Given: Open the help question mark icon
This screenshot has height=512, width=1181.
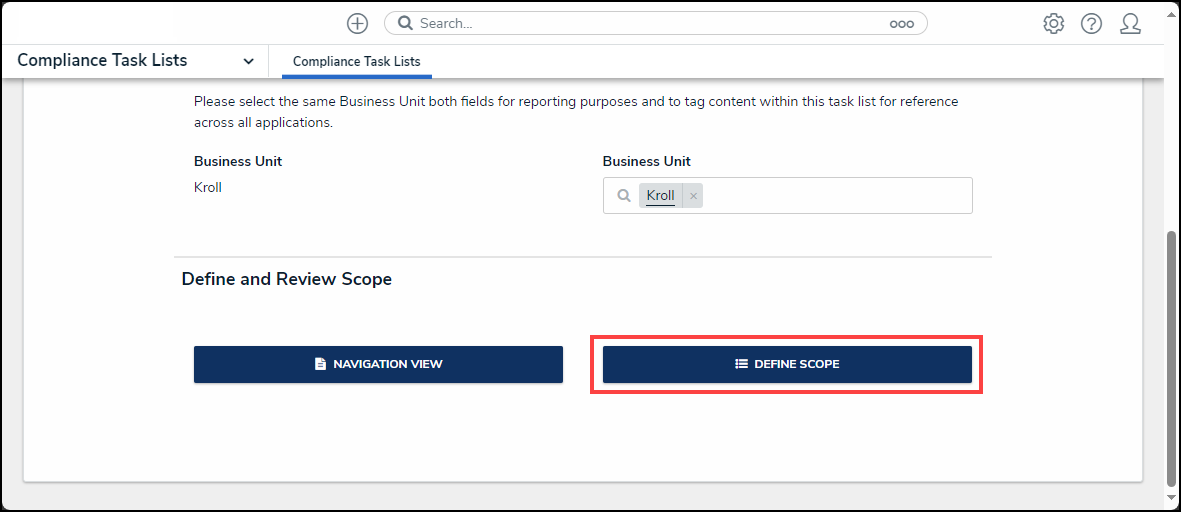Looking at the screenshot, I should point(1091,24).
